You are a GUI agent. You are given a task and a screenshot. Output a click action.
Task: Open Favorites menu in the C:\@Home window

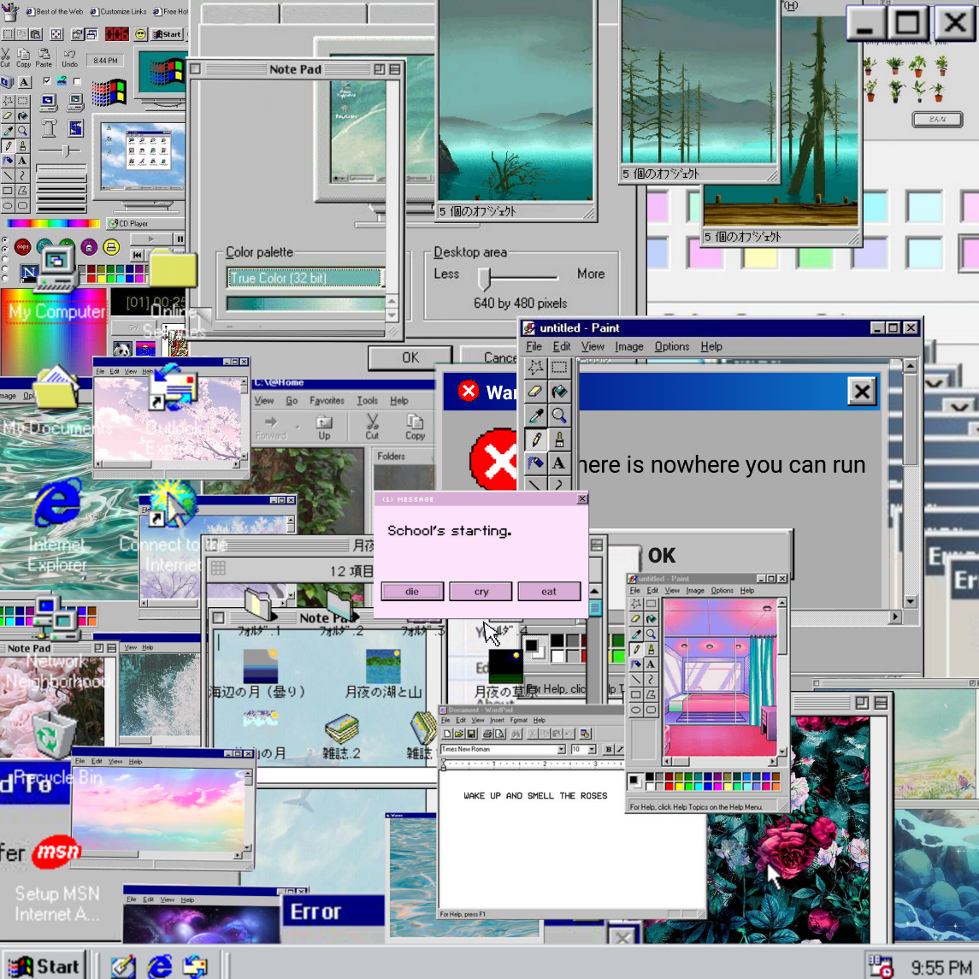pyautogui.click(x=327, y=401)
